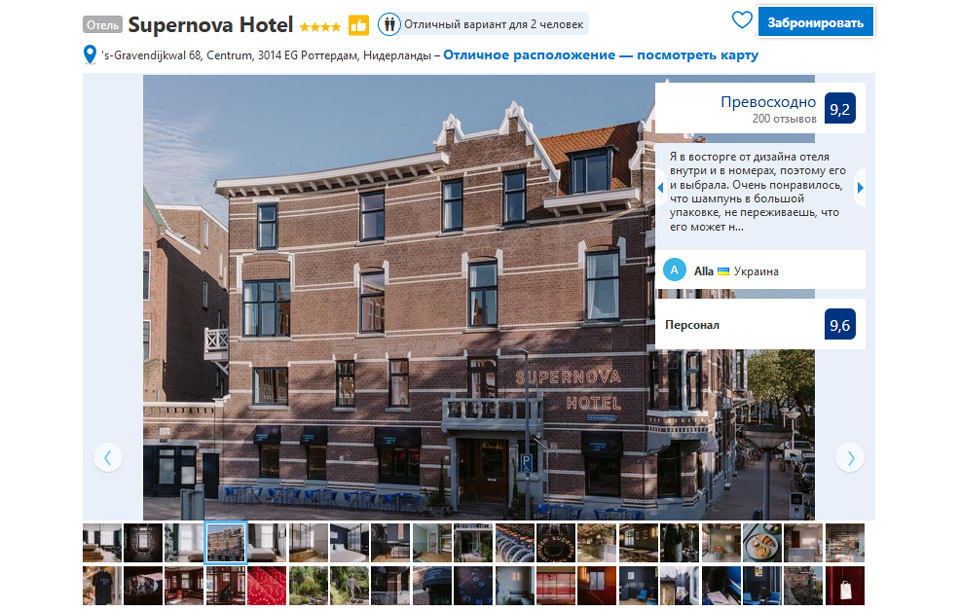Viewport: 960px width, 611px height.
Task: Click the yellow thumbs-up preferred badge
Action: tap(358, 25)
